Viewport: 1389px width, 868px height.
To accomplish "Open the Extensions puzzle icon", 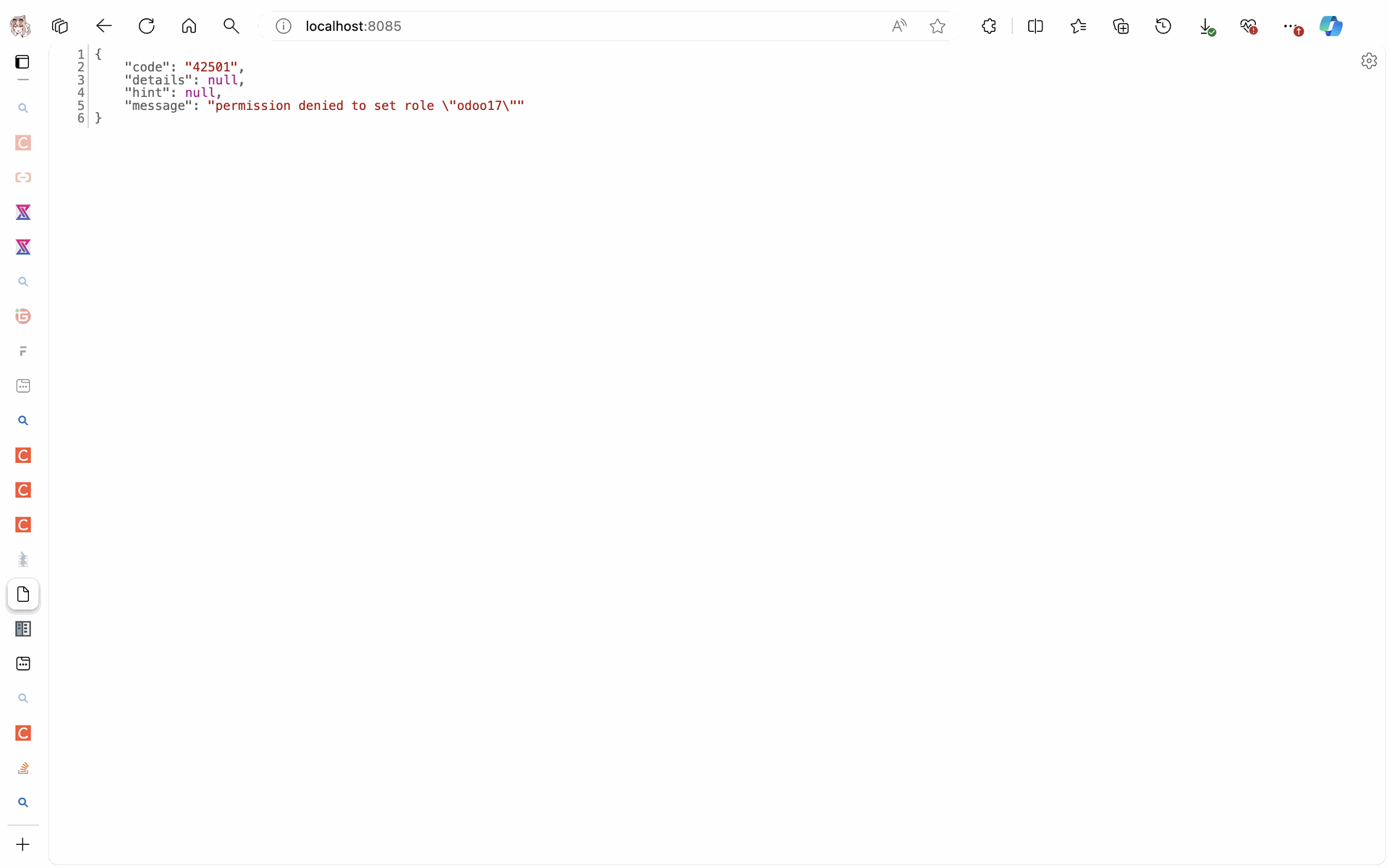I will (989, 26).
